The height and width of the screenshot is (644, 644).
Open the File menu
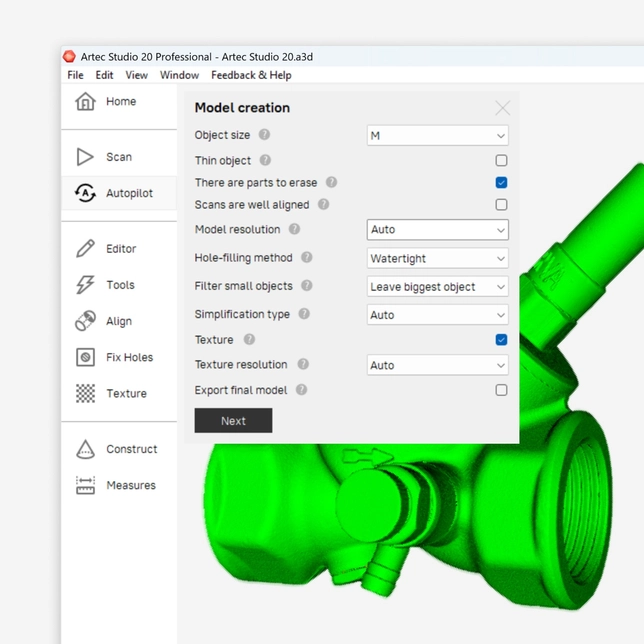click(x=75, y=75)
